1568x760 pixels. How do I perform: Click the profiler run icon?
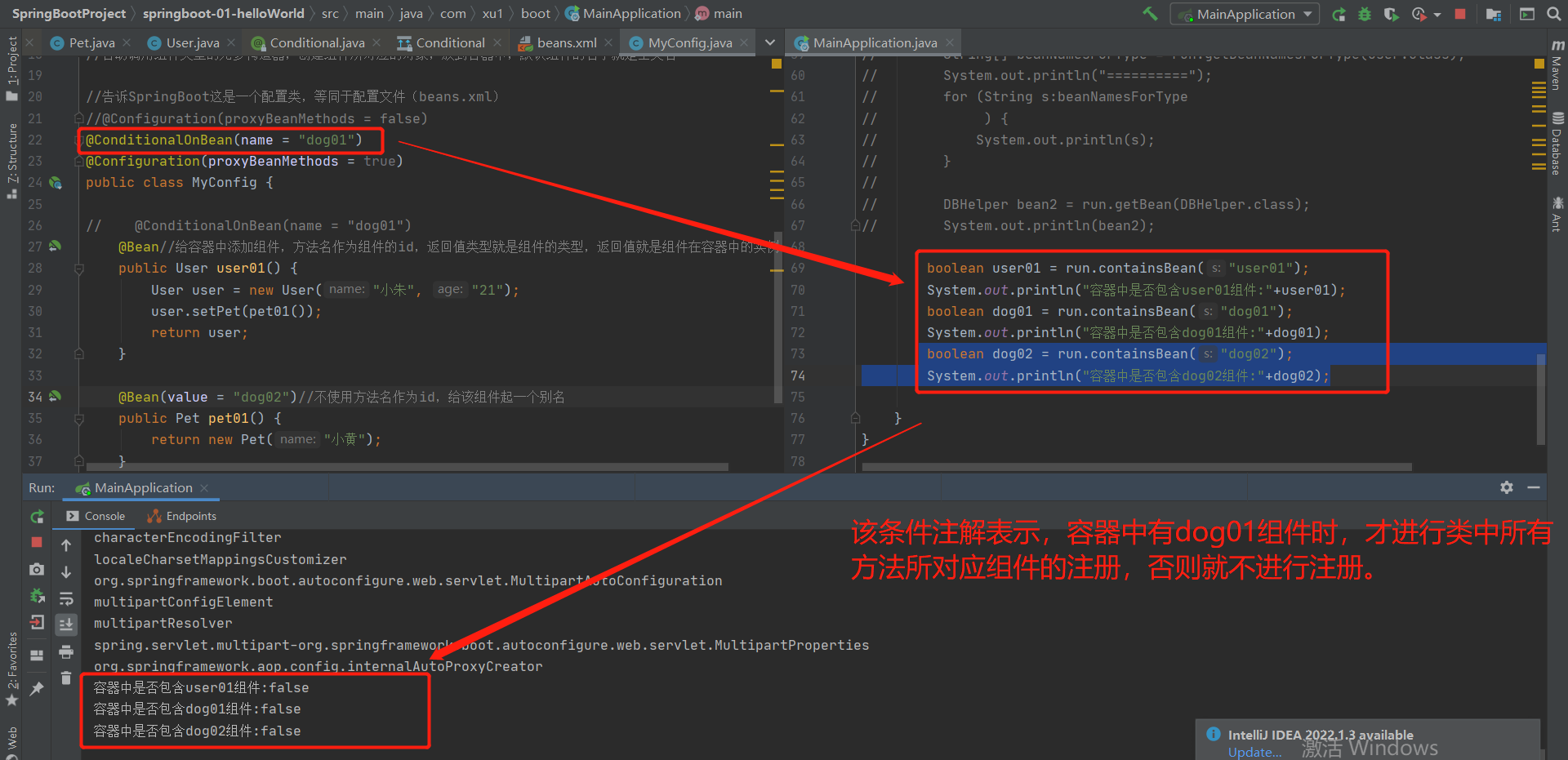coord(1419,14)
